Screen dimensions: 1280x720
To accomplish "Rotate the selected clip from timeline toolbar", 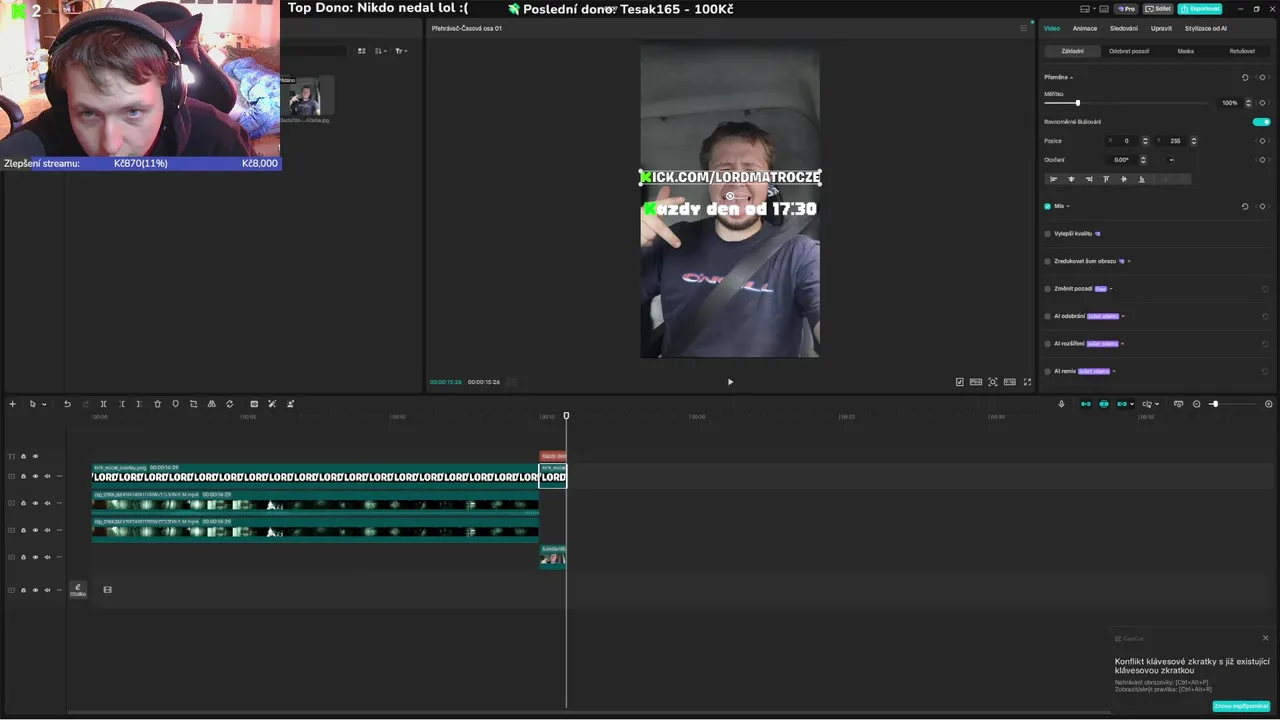I will [229, 404].
